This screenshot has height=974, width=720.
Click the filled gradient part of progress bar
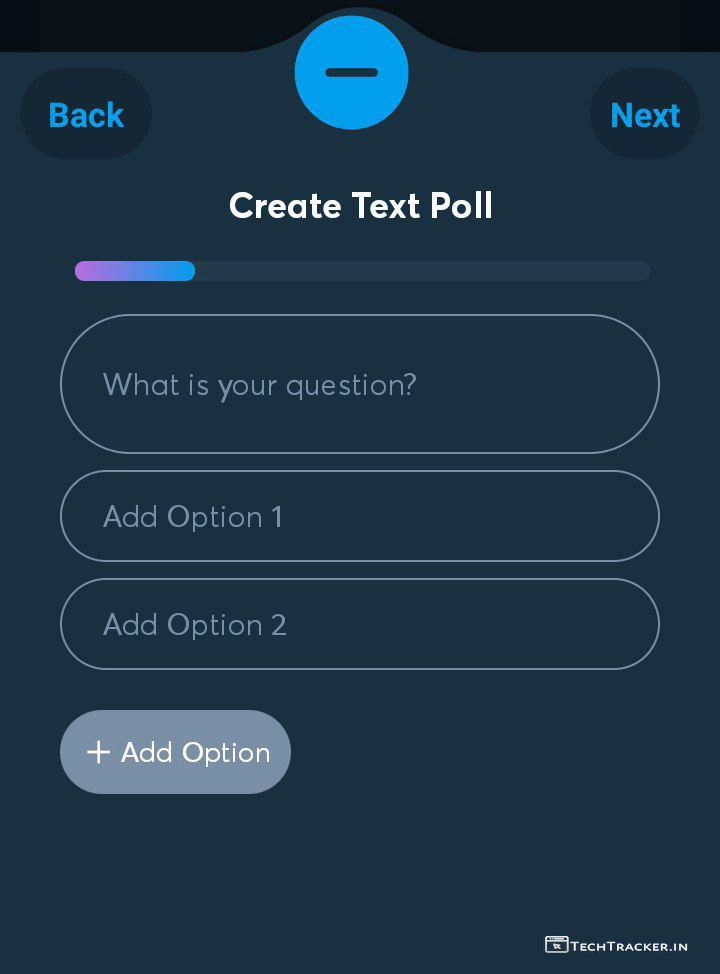[135, 271]
